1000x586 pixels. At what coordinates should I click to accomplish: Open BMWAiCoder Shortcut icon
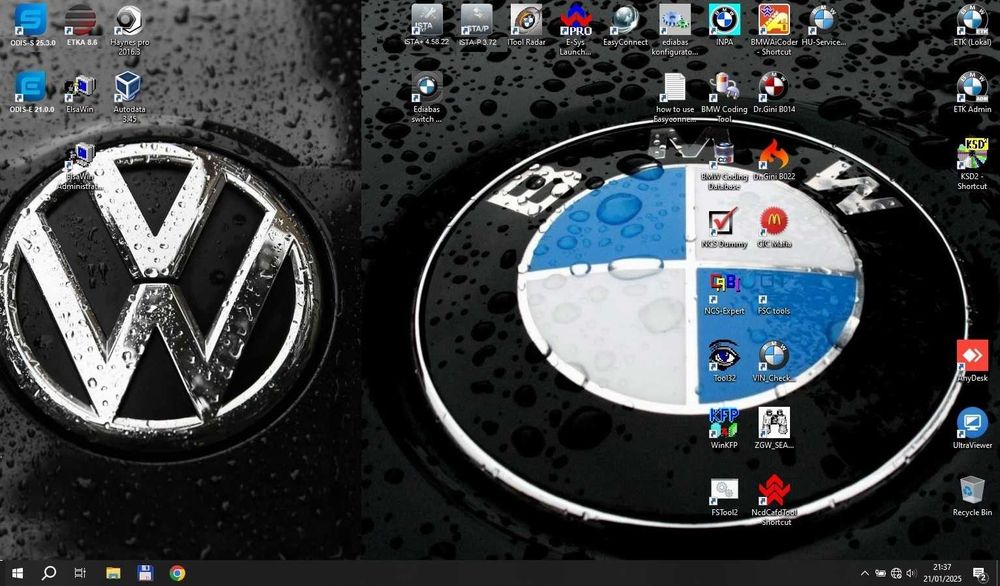(x=774, y=20)
